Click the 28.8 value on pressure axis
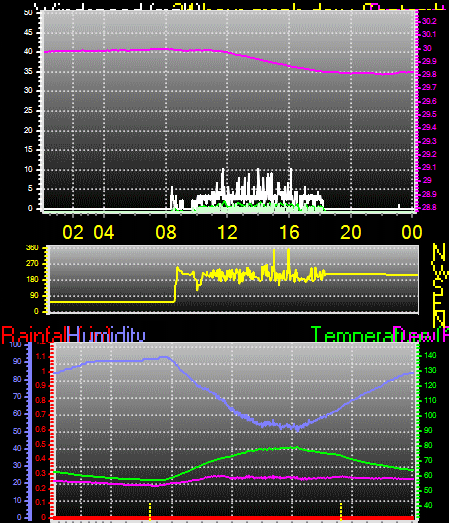The image size is (449, 523). pos(429,207)
